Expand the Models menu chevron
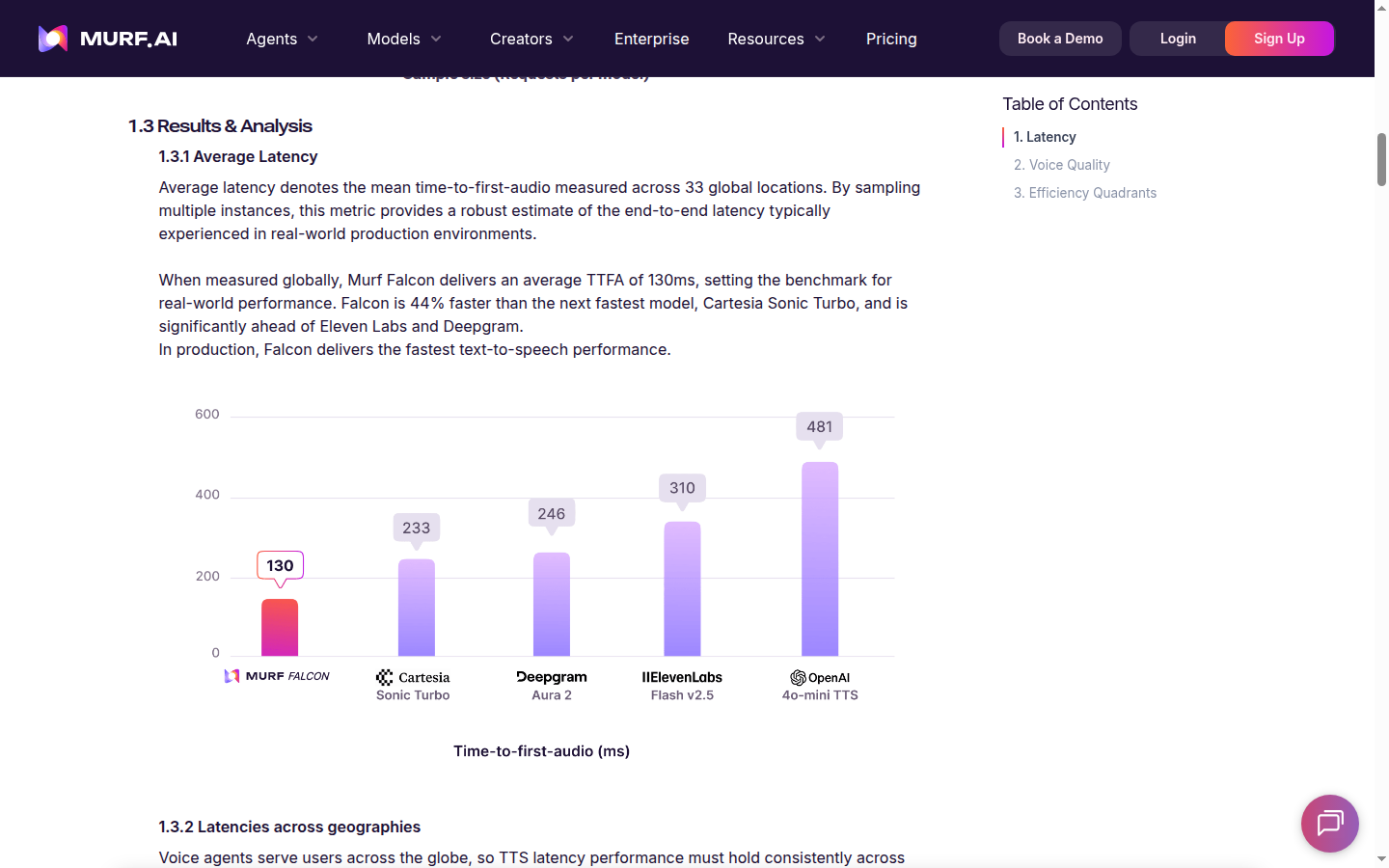The height and width of the screenshot is (868, 1389). pyautogui.click(x=436, y=39)
